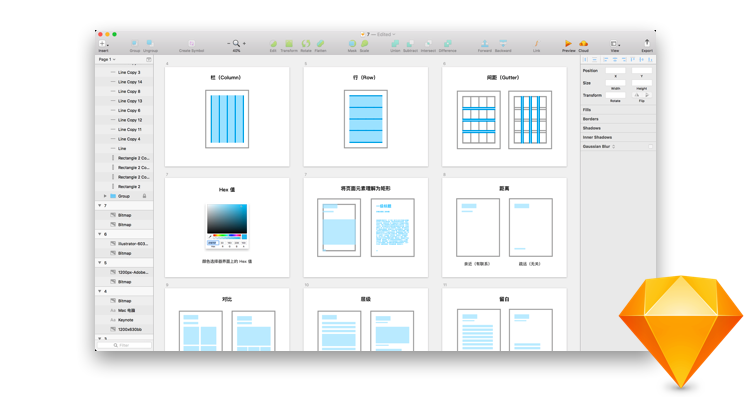This screenshot has width=750, height=400.
Task: Click the flip horizontal button under Transform
Action: click(637, 96)
